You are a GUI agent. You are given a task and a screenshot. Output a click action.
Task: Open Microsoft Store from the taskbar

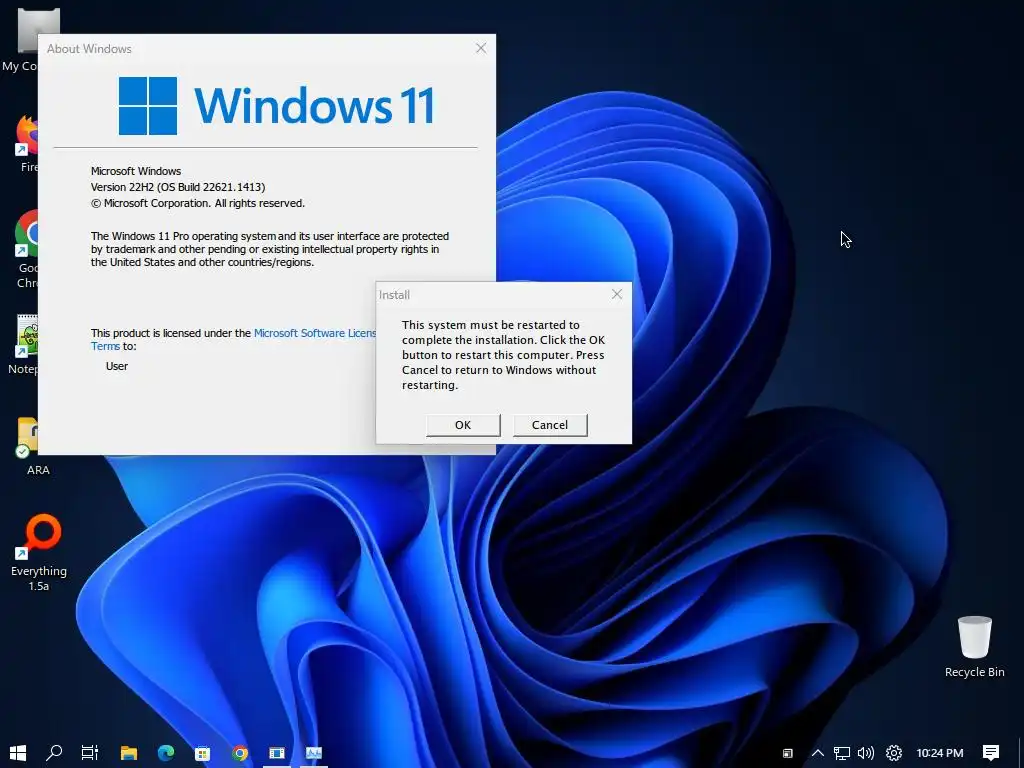(202, 752)
